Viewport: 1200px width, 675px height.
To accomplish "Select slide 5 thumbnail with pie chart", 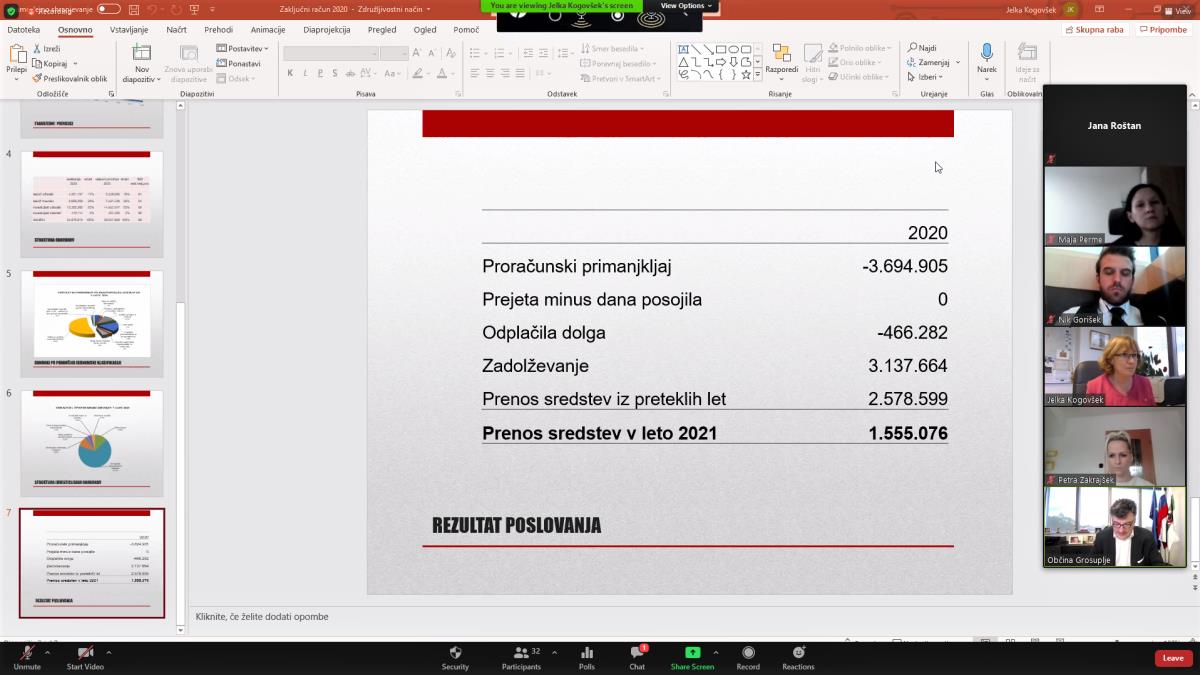I will coord(92,322).
